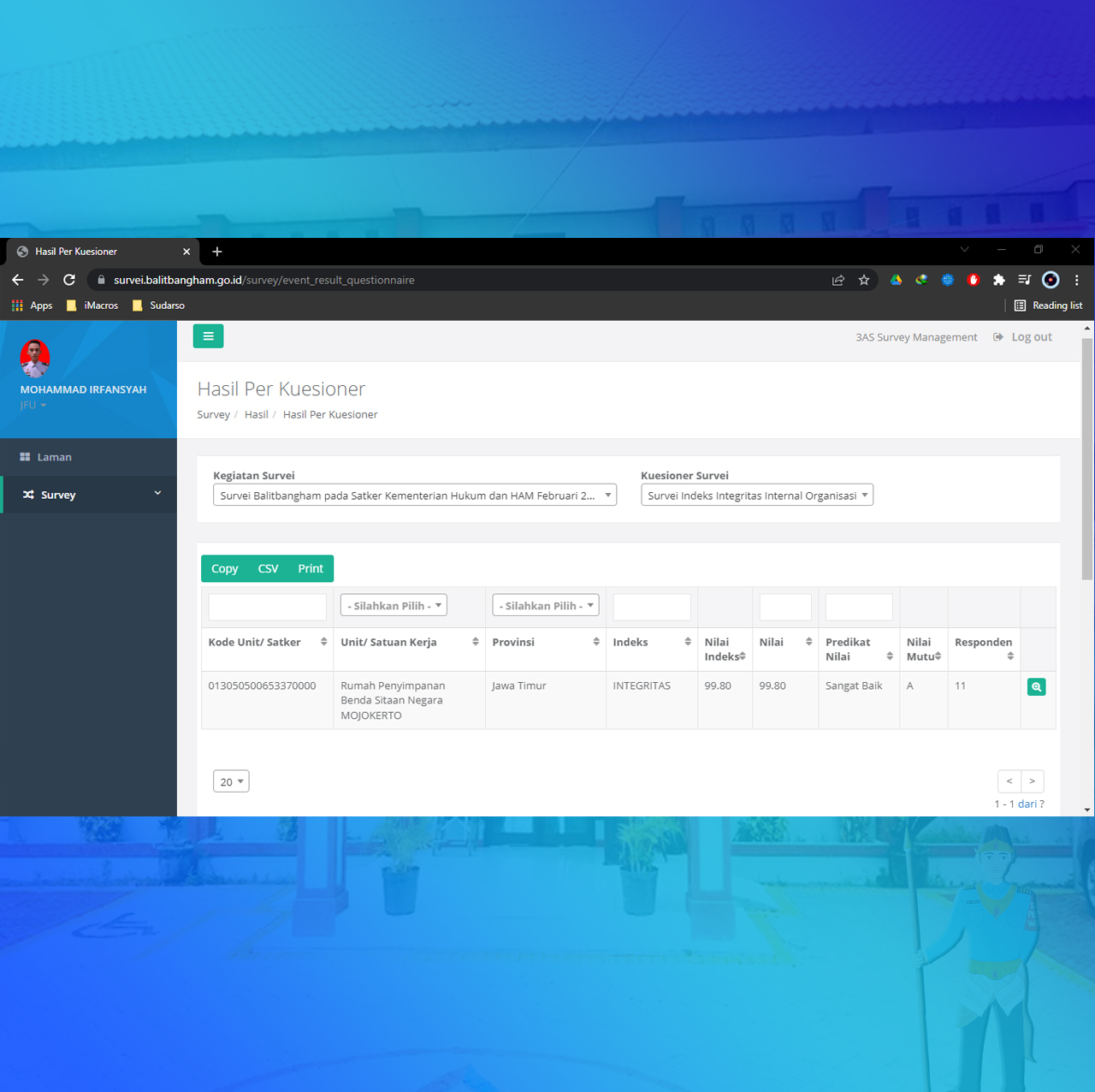
Task: Expand the JFU role dropdown
Action: coord(33,405)
